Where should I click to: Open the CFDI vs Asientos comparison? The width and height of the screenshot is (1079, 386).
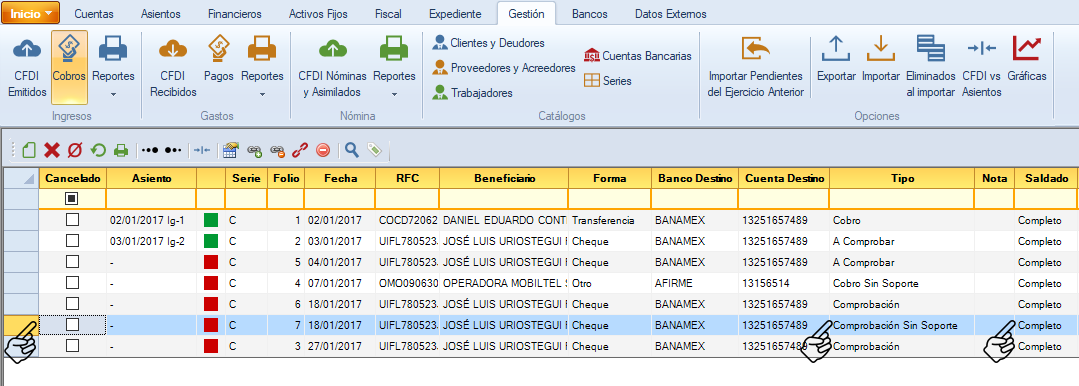pos(981,67)
